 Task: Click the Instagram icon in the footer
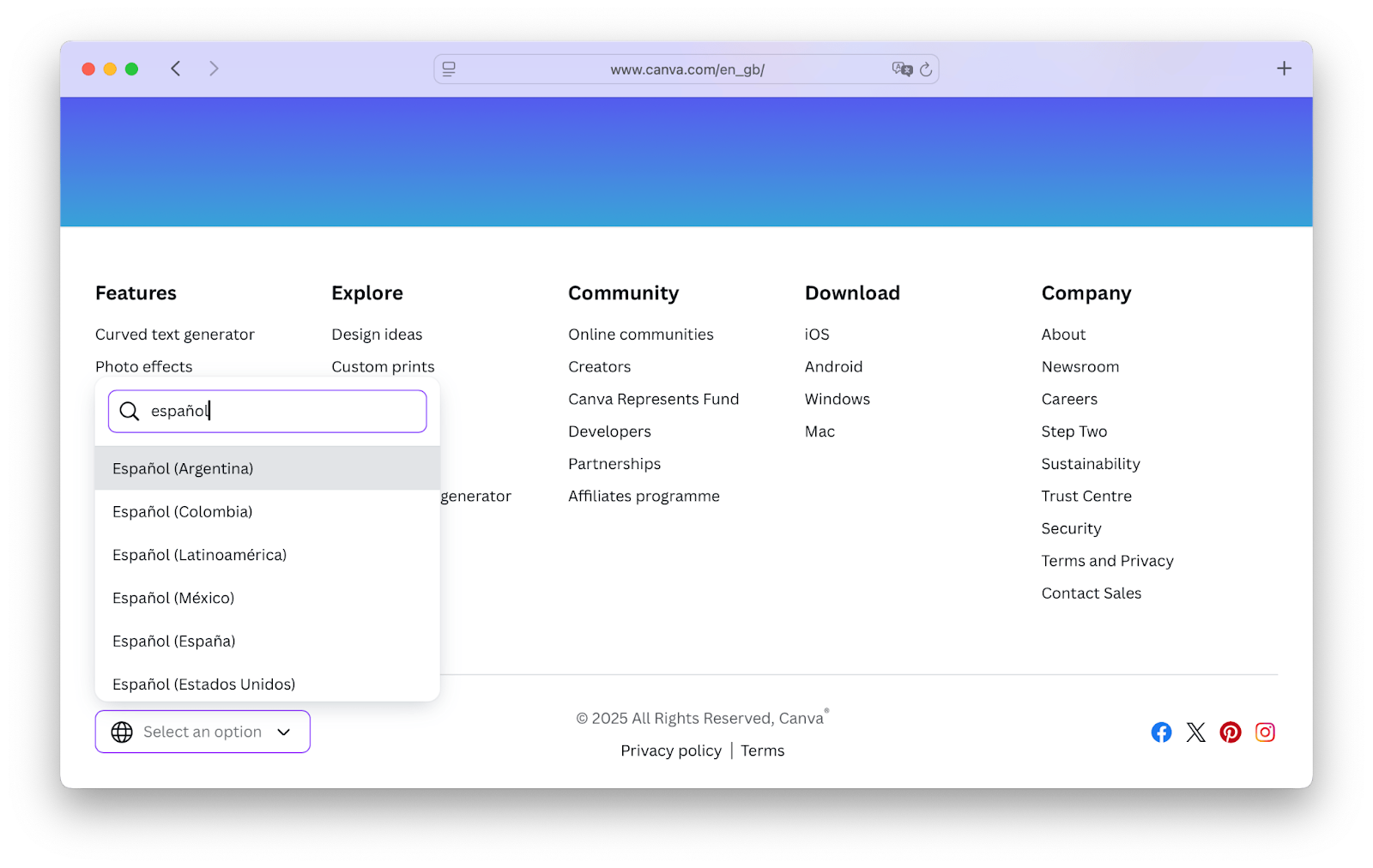click(x=1265, y=732)
